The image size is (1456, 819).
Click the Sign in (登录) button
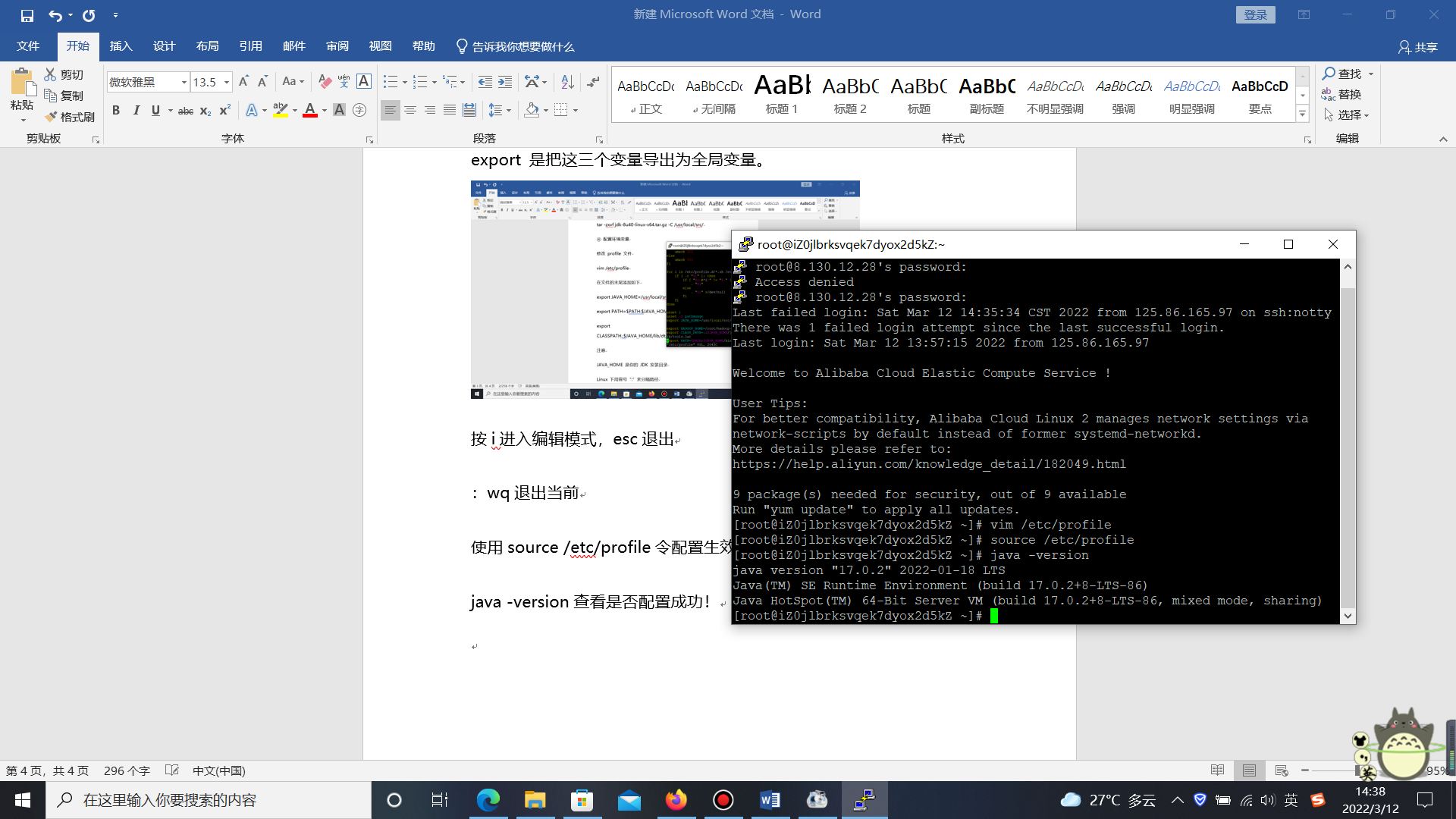[x=1256, y=14]
